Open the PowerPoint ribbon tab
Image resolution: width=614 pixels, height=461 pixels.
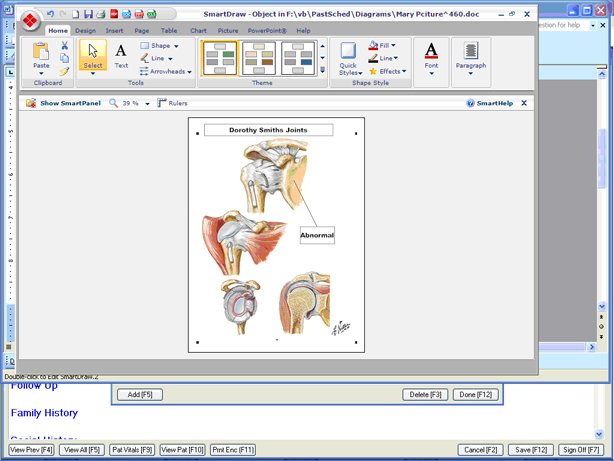[267, 31]
